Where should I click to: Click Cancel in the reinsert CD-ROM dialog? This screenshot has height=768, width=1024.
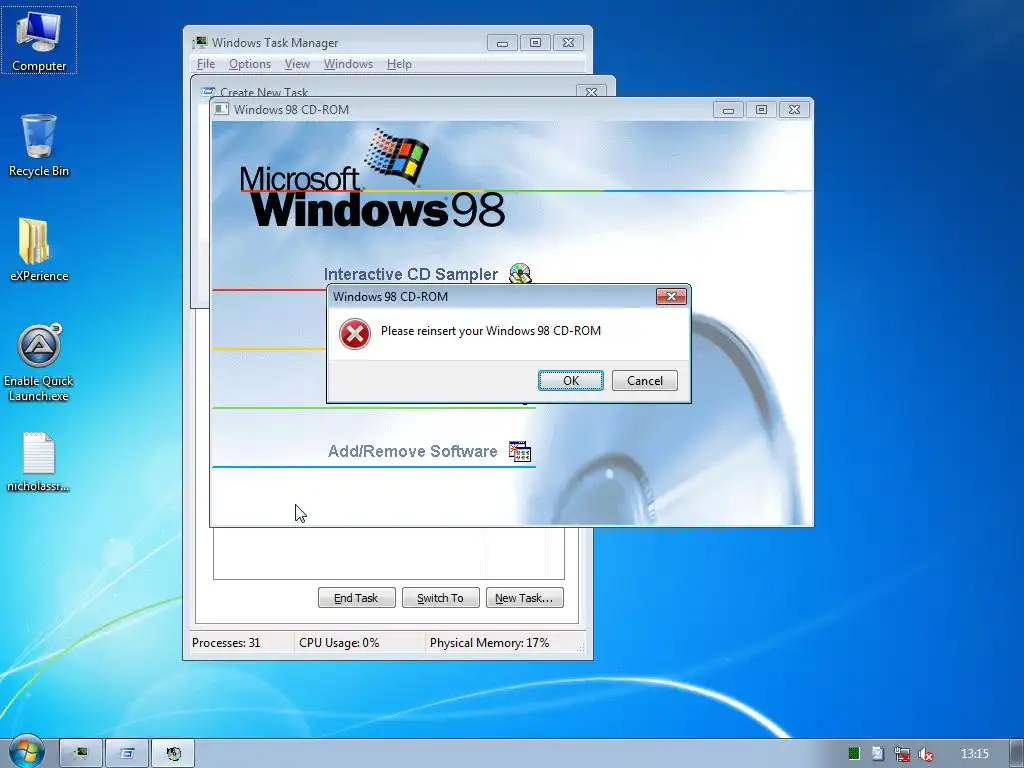(645, 381)
